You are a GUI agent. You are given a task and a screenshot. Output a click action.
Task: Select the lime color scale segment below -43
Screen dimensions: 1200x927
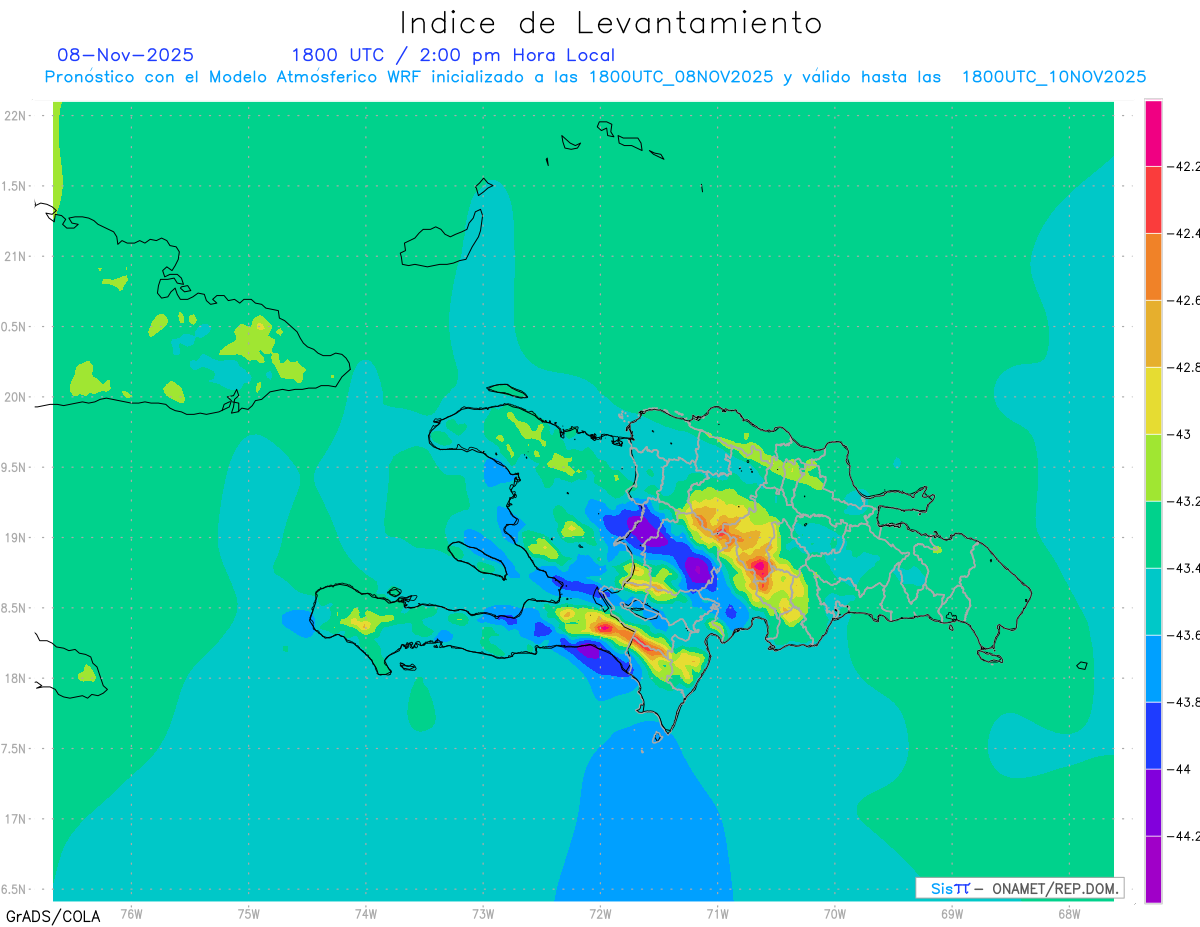[1153, 467]
